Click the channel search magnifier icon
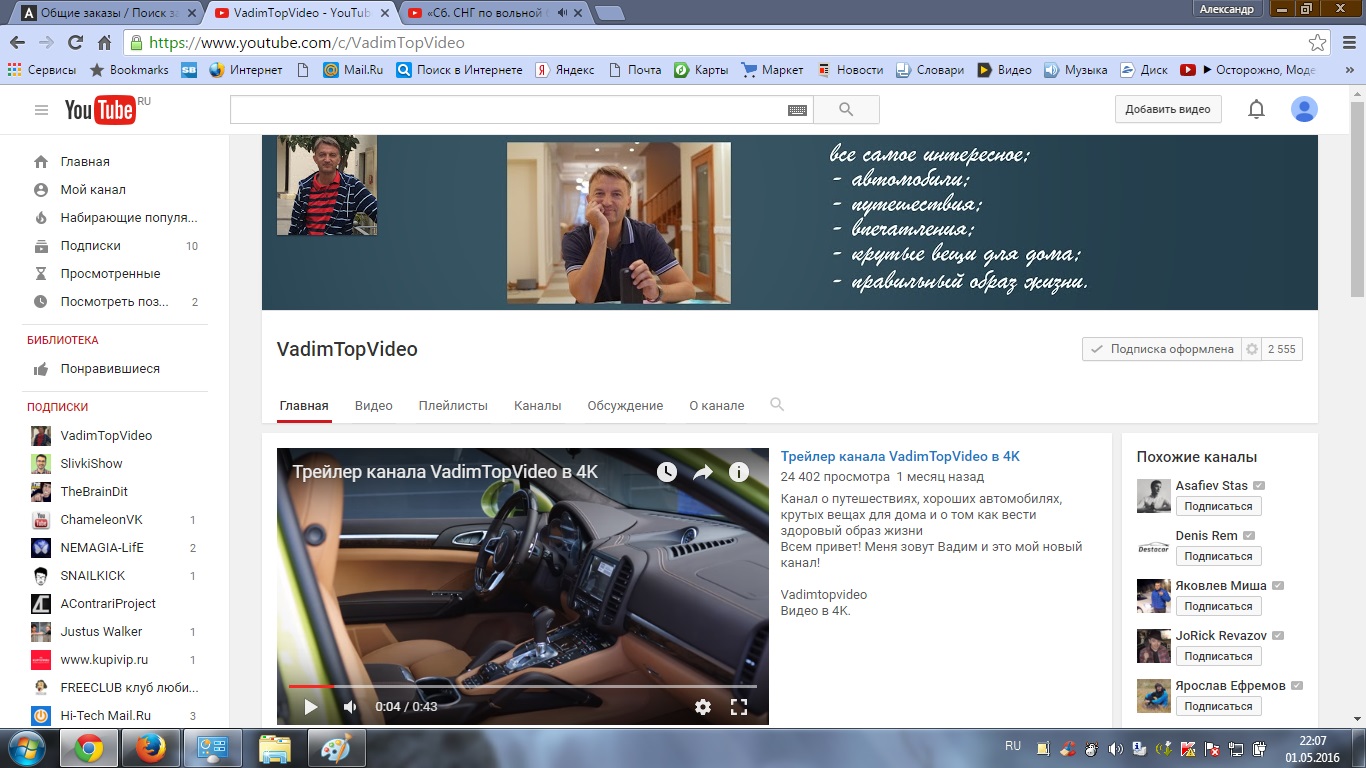1366x768 pixels. 777,405
